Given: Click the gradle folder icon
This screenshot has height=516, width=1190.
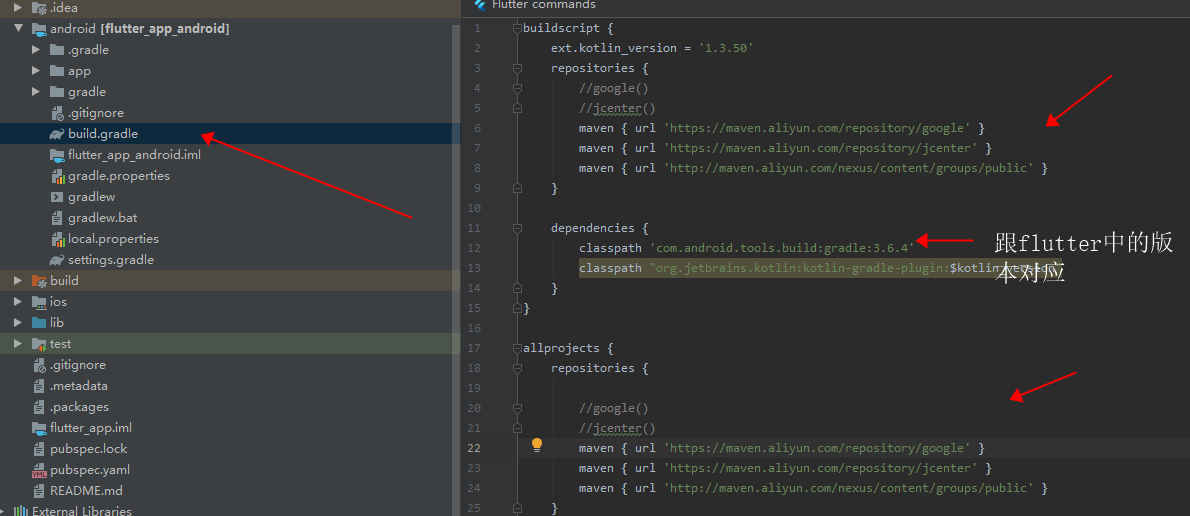Looking at the screenshot, I should pyautogui.click(x=56, y=92).
